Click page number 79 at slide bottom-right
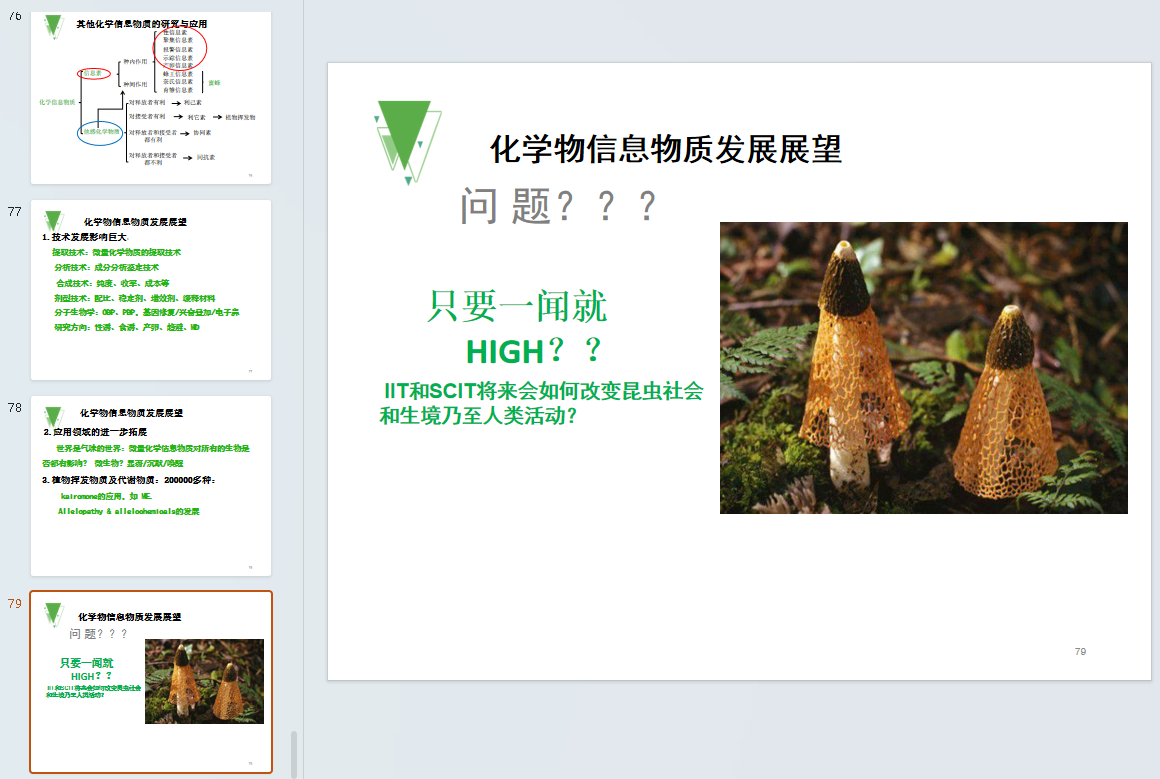Image resolution: width=1160 pixels, height=779 pixels. click(x=1080, y=652)
